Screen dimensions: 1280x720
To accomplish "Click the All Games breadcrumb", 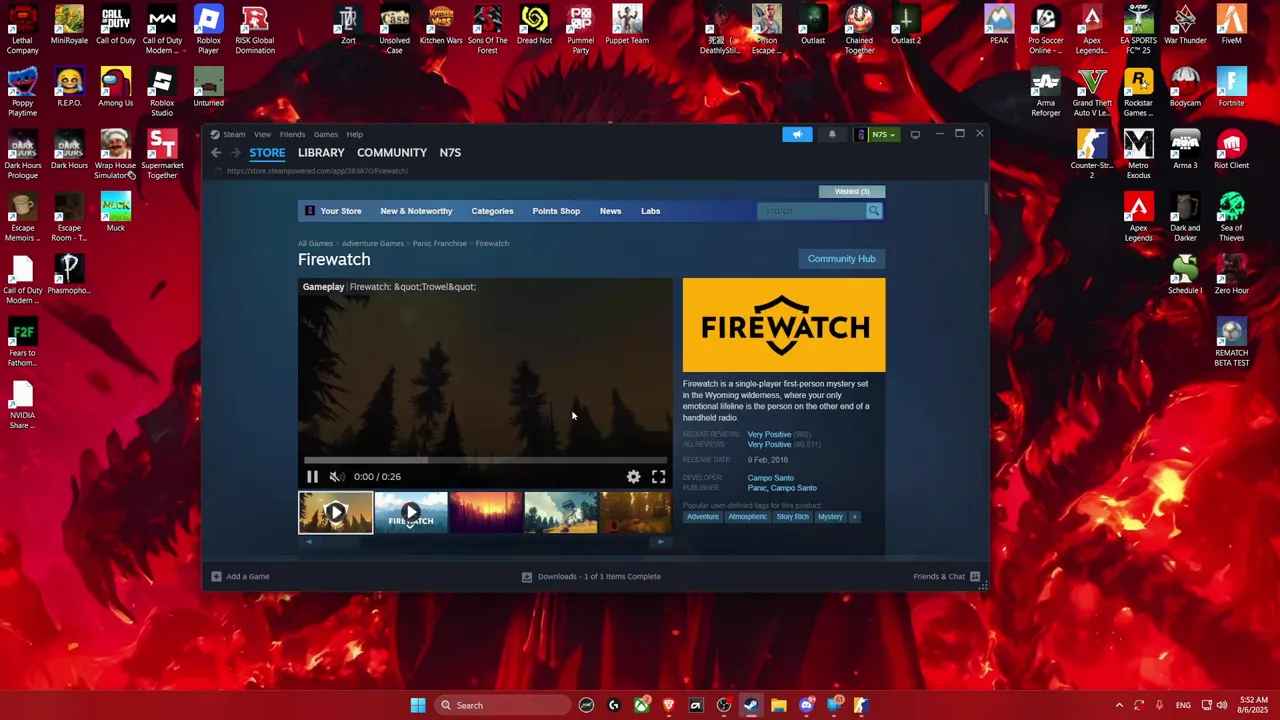I will coord(315,243).
